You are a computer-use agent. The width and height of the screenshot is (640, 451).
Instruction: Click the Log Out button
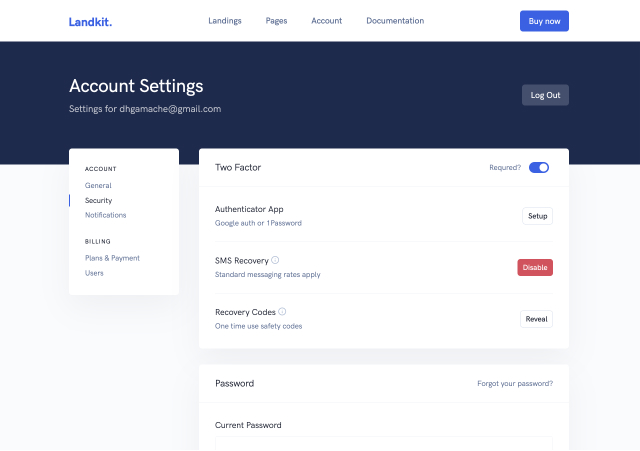[545, 95]
